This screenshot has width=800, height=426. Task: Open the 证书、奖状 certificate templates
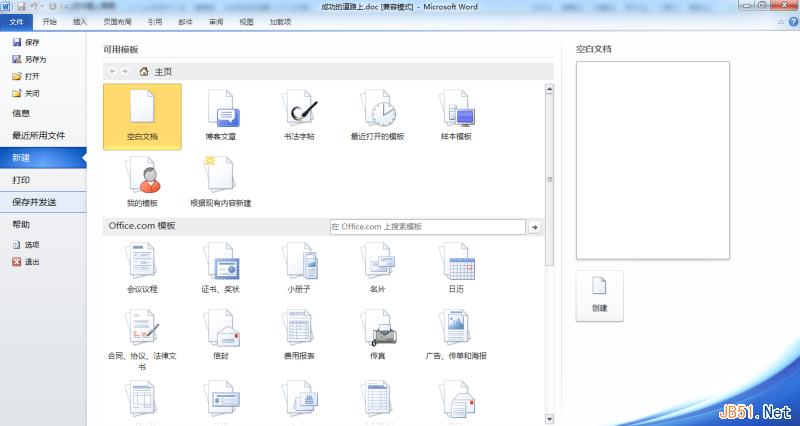point(221,268)
